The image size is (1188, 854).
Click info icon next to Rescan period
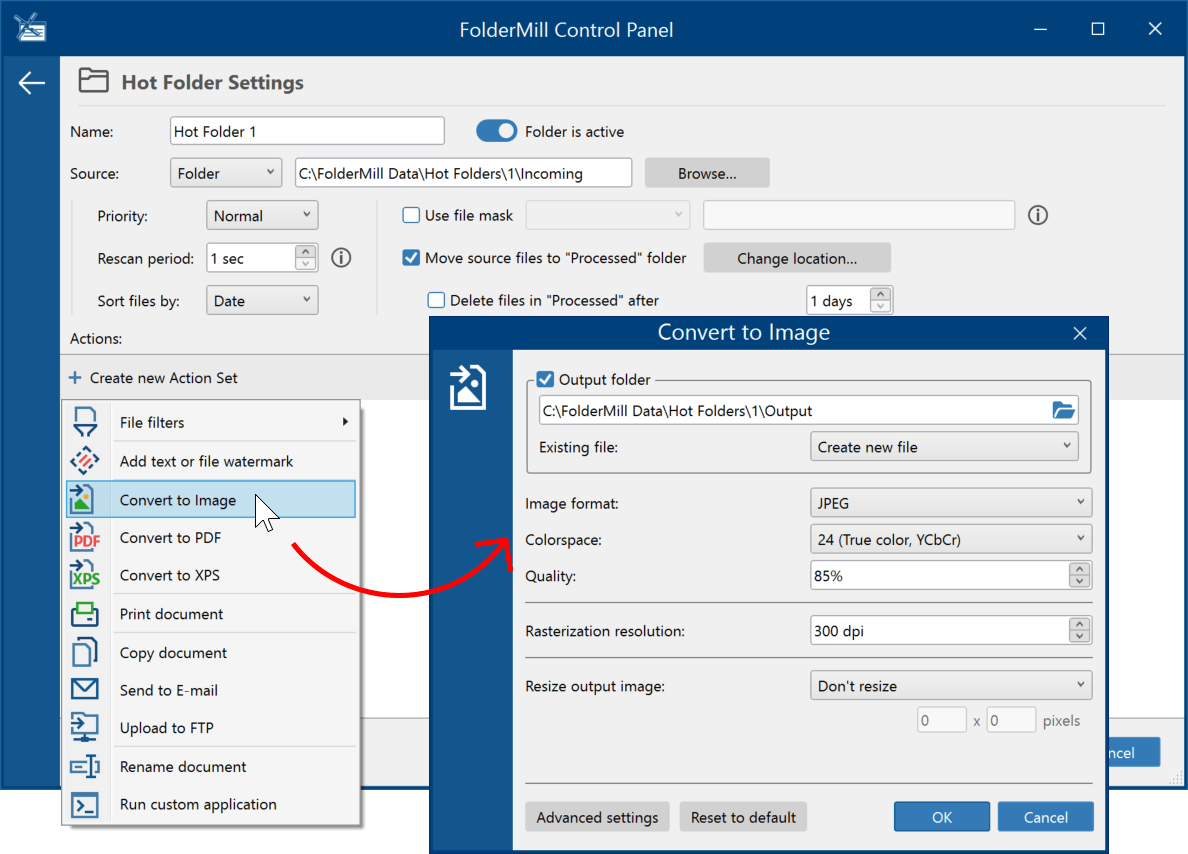pos(341,258)
